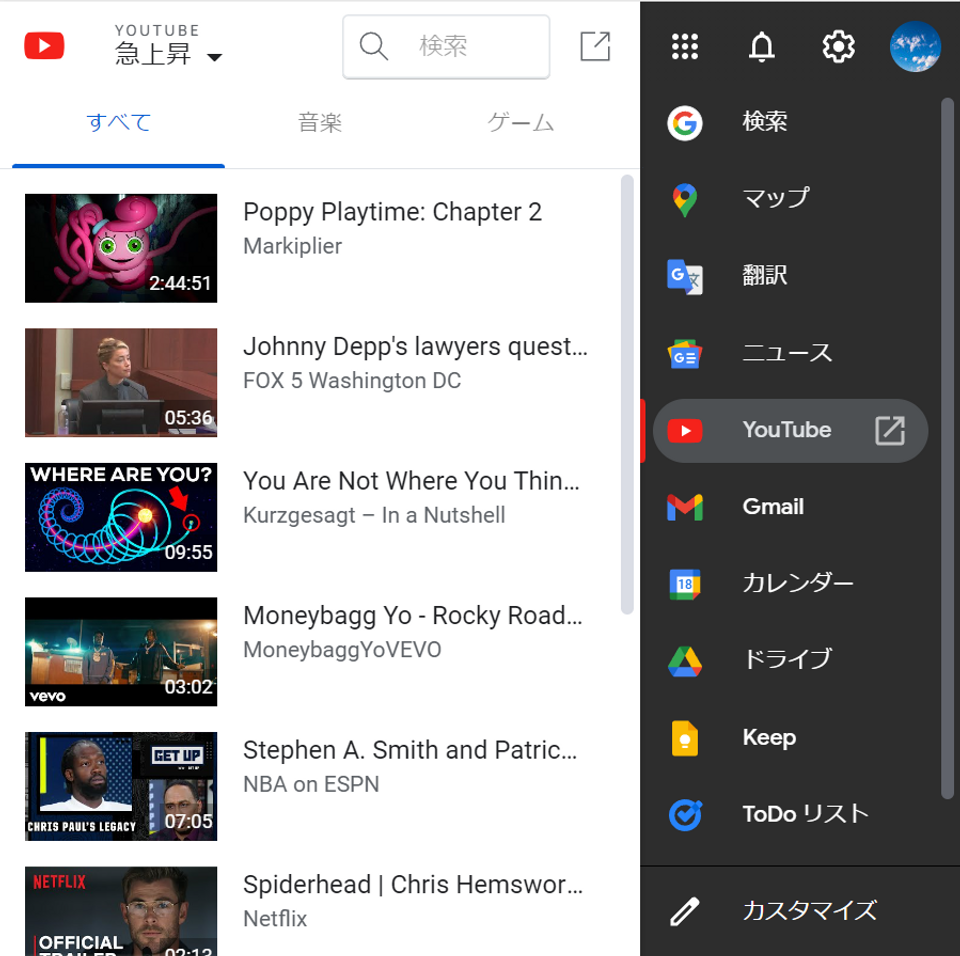The height and width of the screenshot is (956, 960).
Task: Click the Google News icon
Action: pos(685,353)
